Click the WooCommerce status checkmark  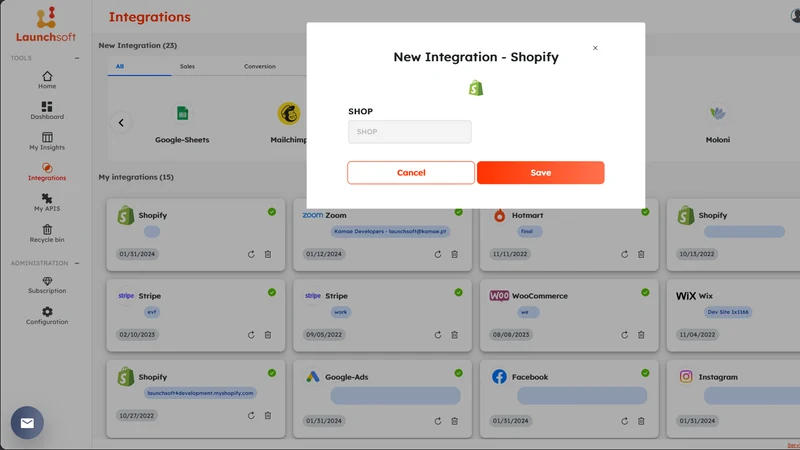pyautogui.click(x=645, y=292)
